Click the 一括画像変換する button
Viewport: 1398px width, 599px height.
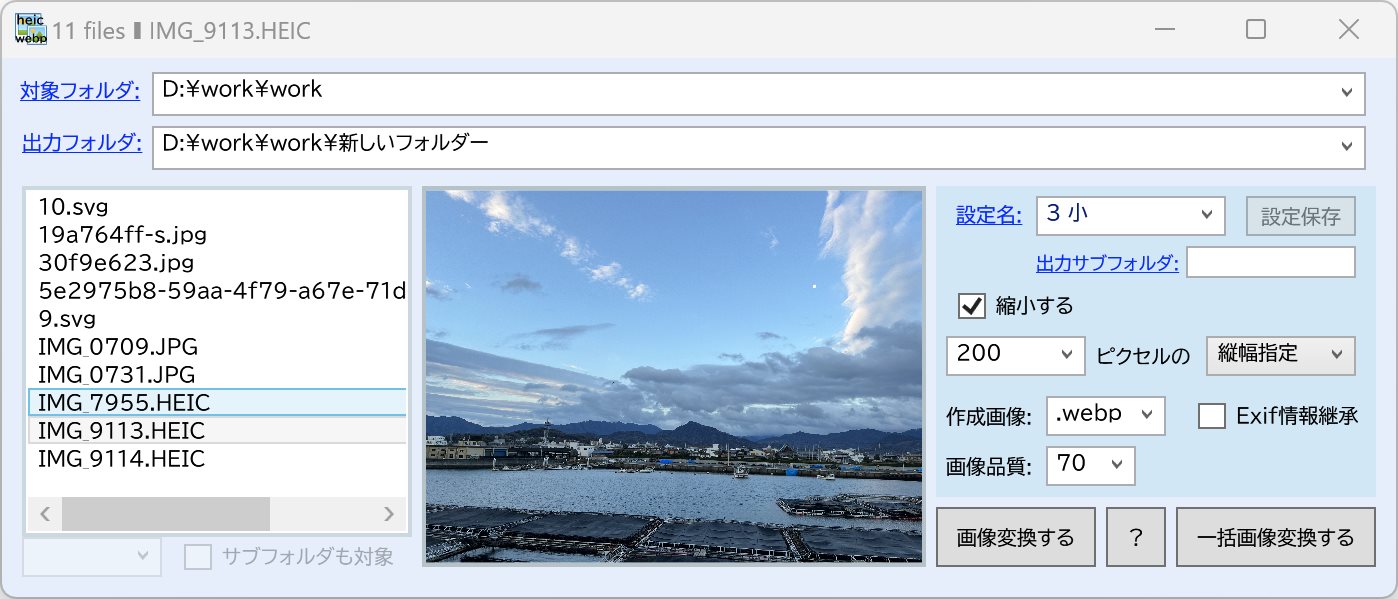[1275, 538]
